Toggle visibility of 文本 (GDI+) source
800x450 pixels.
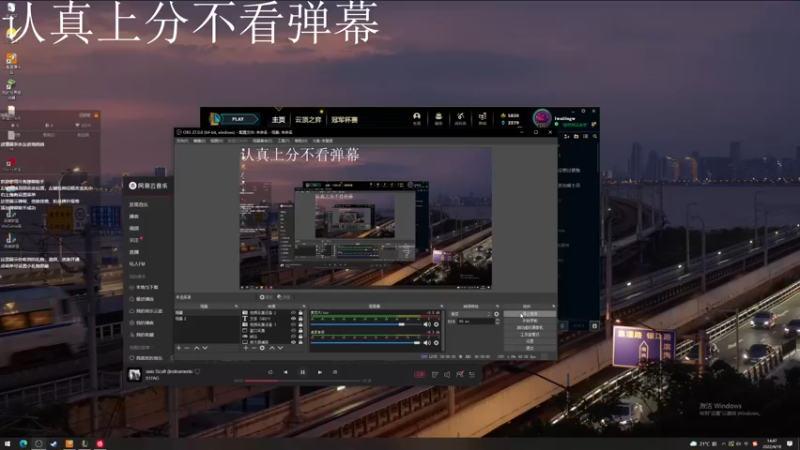pos(293,318)
